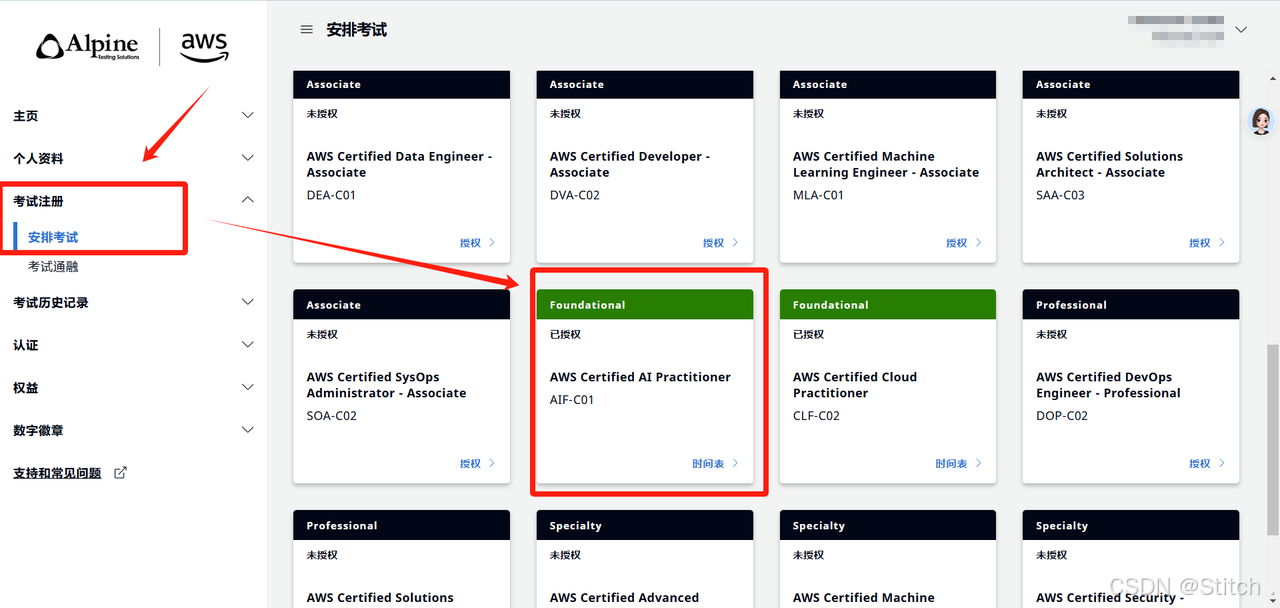Click arrow icon on SOA-C02 card
This screenshot has width=1280, height=608.
pos(492,463)
